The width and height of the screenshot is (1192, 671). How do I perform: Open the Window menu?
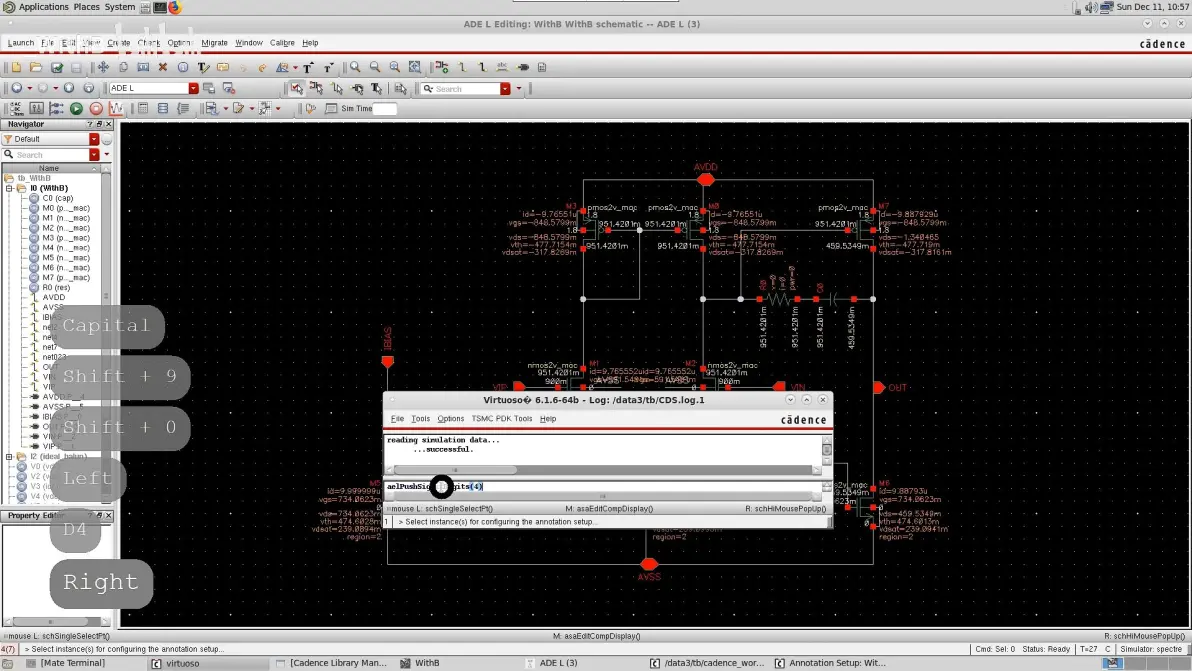click(249, 43)
